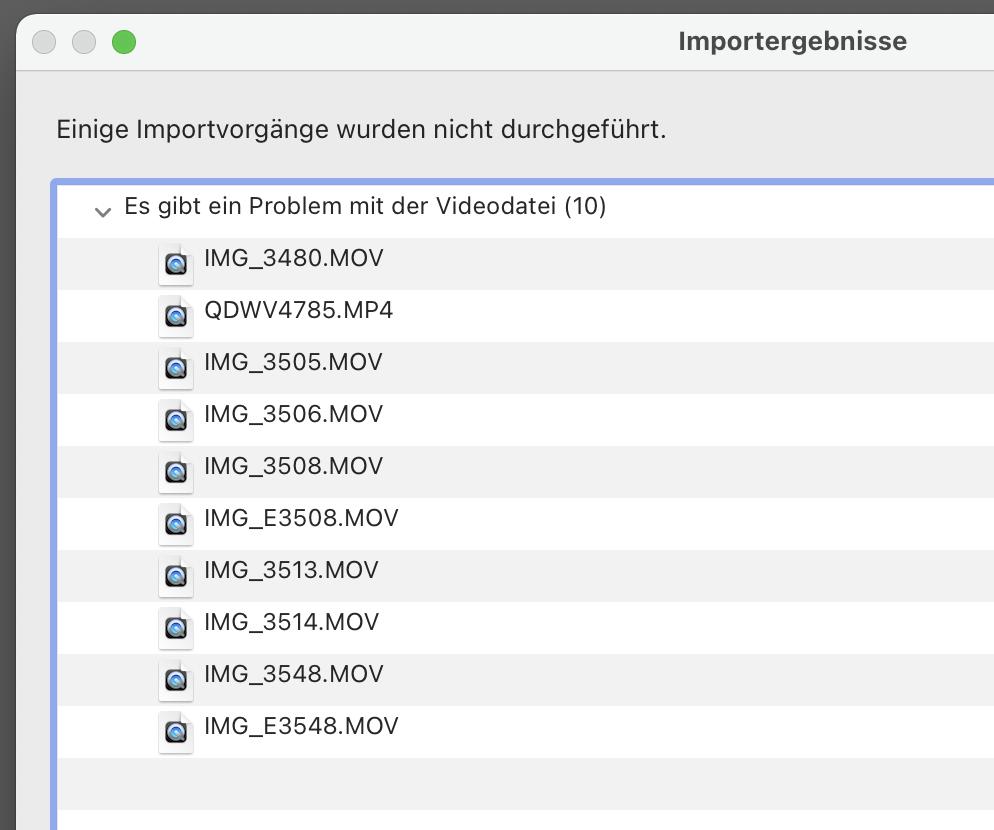Click the QDWV4785.MP4 video file icon

tap(176, 315)
